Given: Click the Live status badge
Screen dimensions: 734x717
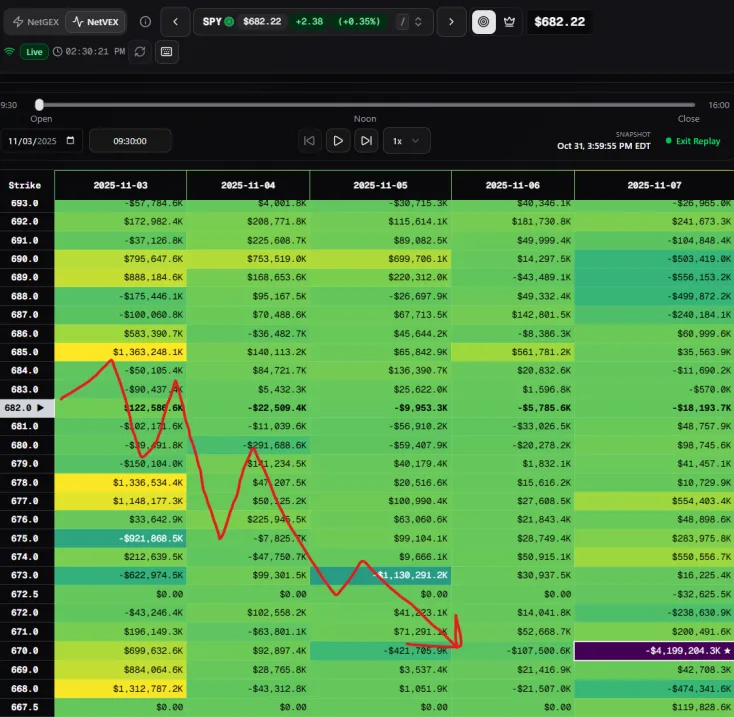Looking at the screenshot, I should 34,51.
